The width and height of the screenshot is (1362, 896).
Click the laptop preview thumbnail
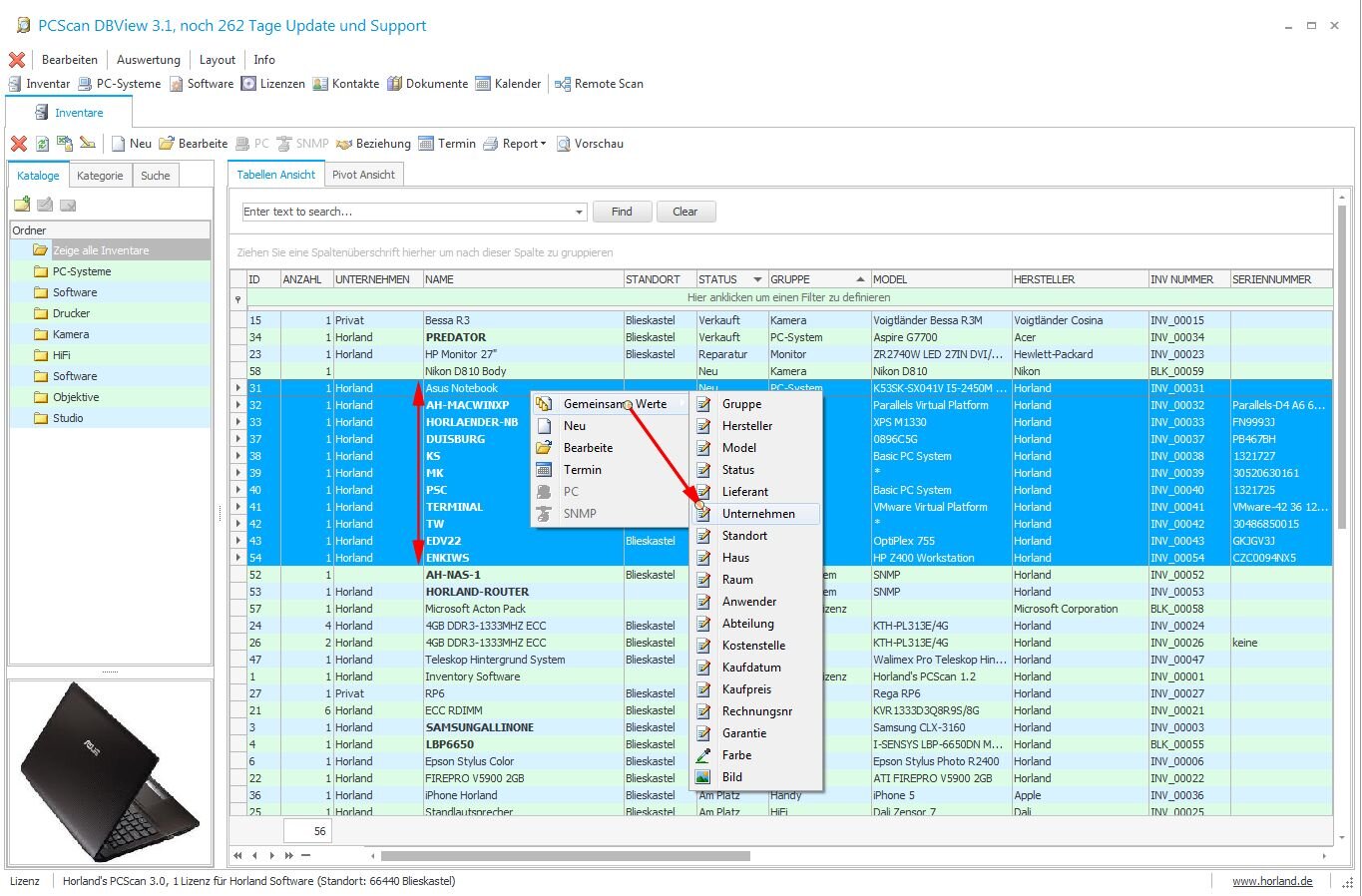110,773
